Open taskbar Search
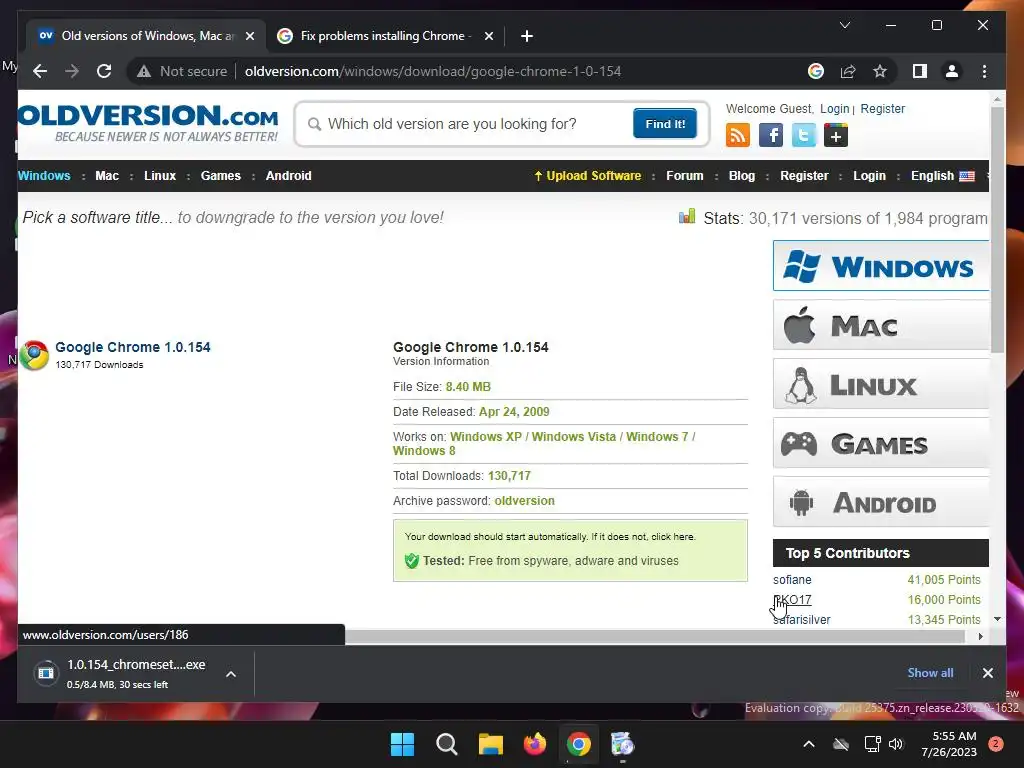Screen dimensions: 1024x768 [447, 744]
